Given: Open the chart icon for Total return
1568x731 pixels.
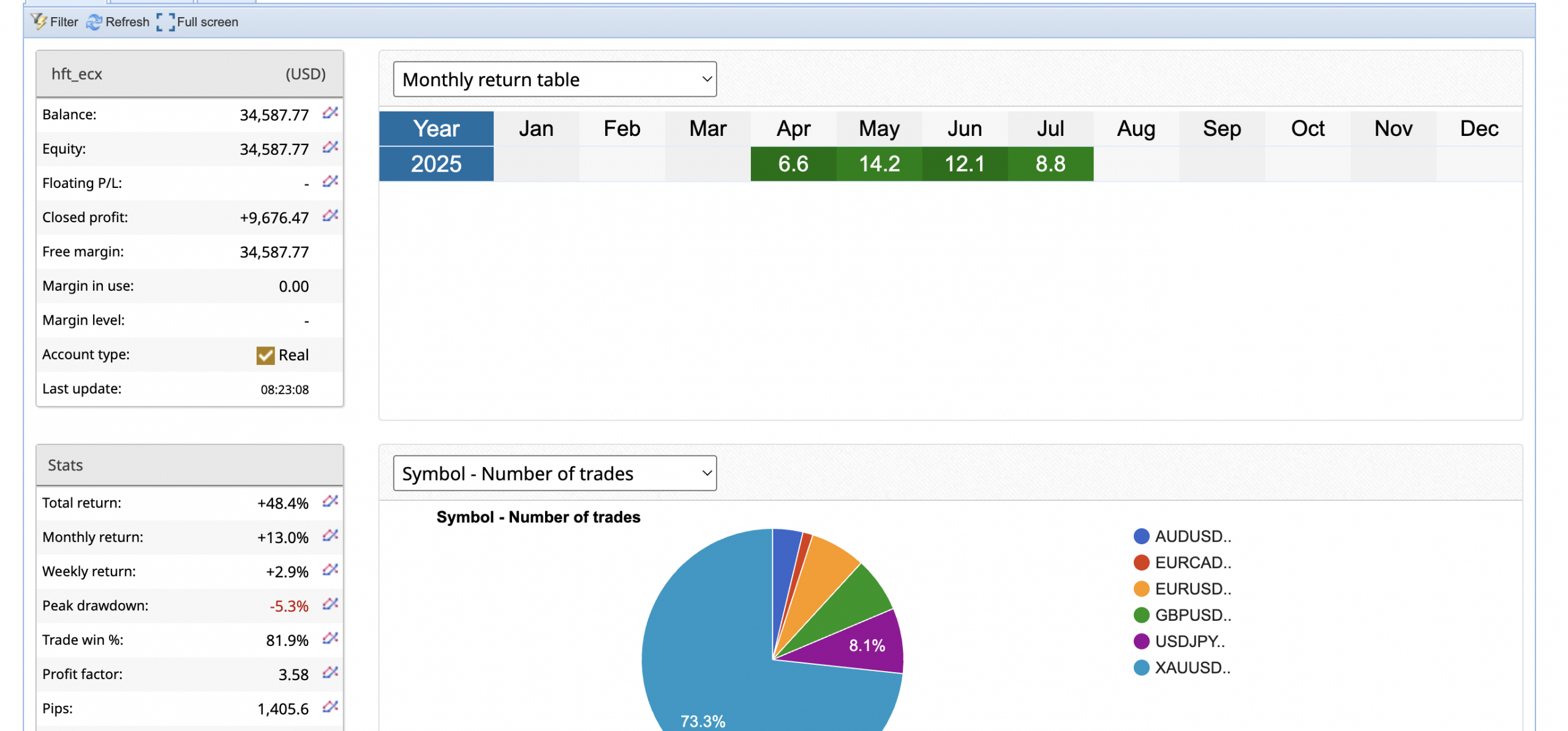Looking at the screenshot, I should pyautogui.click(x=330, y=502).
